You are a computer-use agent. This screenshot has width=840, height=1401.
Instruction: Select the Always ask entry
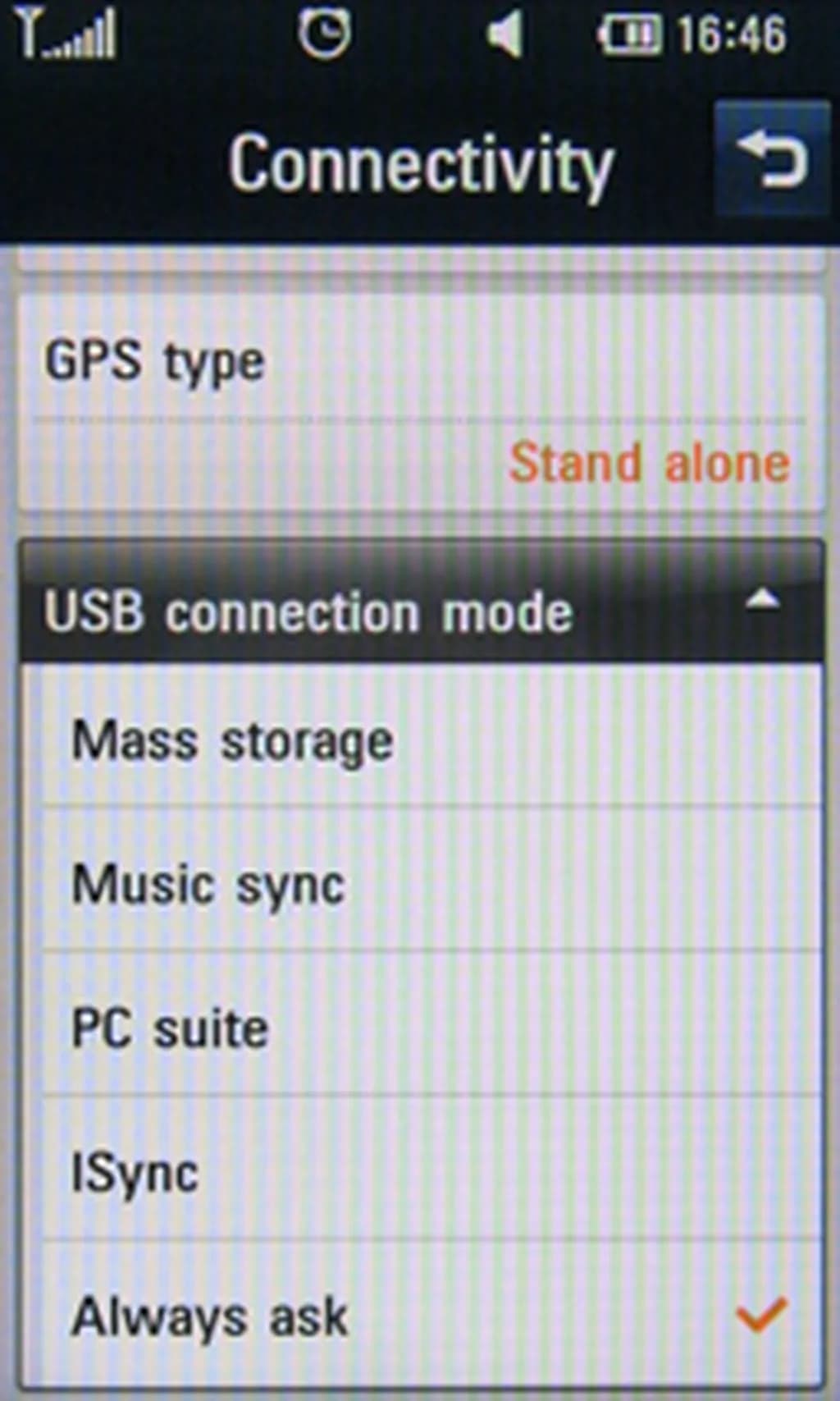210,1316
